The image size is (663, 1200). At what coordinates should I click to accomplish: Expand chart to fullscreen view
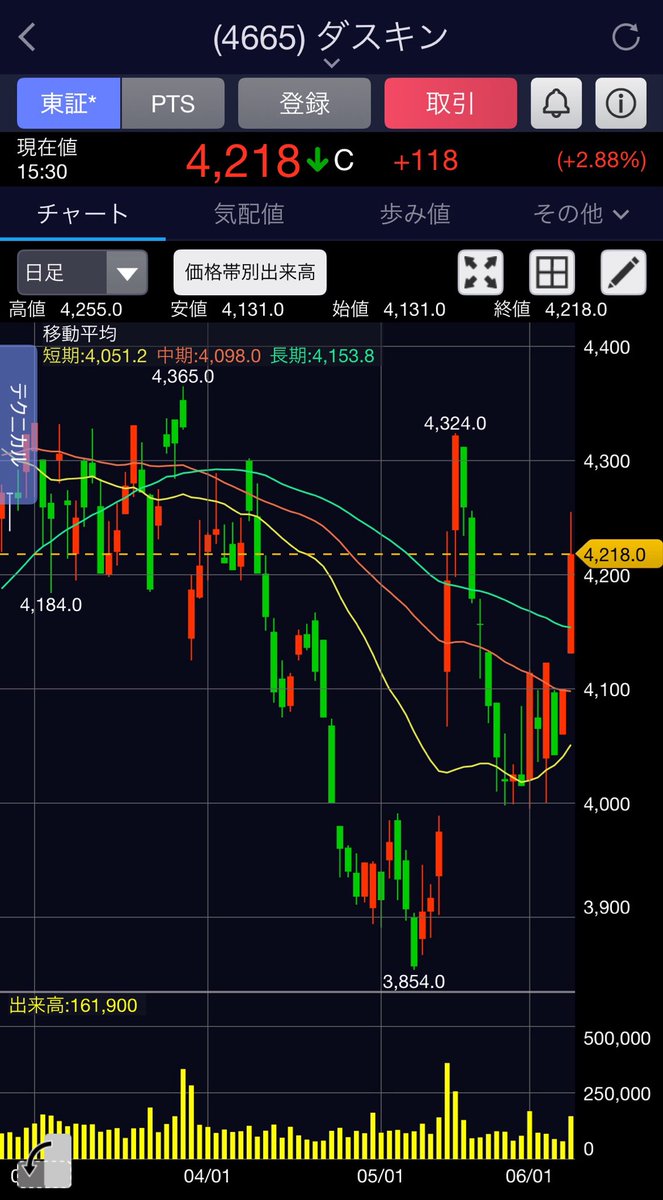tap(480, 272)
